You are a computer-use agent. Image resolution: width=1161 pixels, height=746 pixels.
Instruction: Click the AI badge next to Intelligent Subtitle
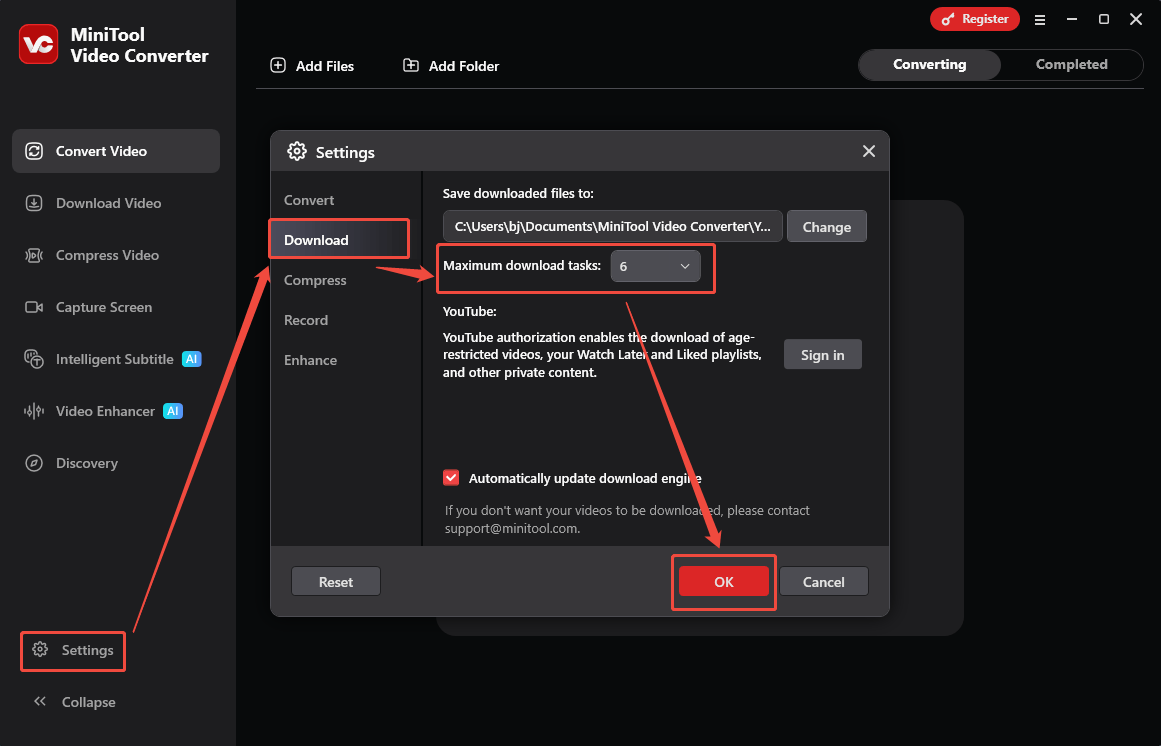coord(192,359)
